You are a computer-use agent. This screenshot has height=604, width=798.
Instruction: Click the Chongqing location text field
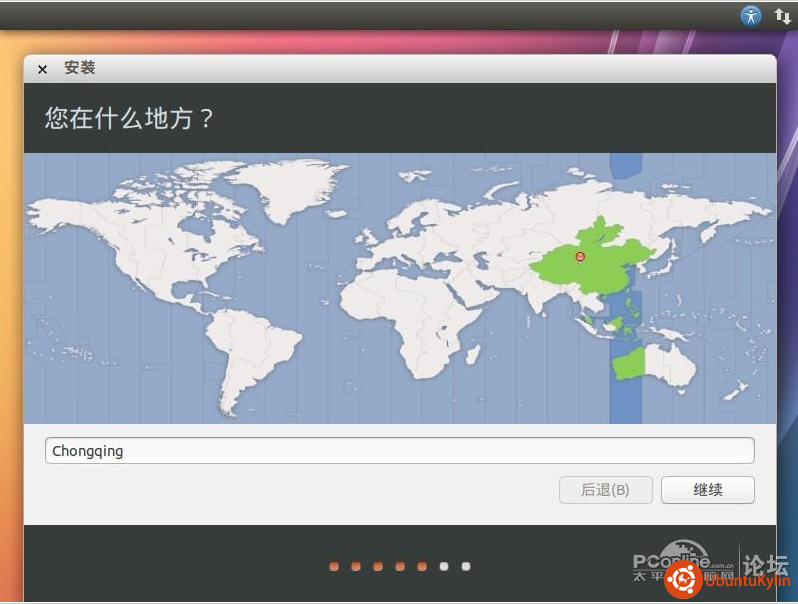coord(399,451)
